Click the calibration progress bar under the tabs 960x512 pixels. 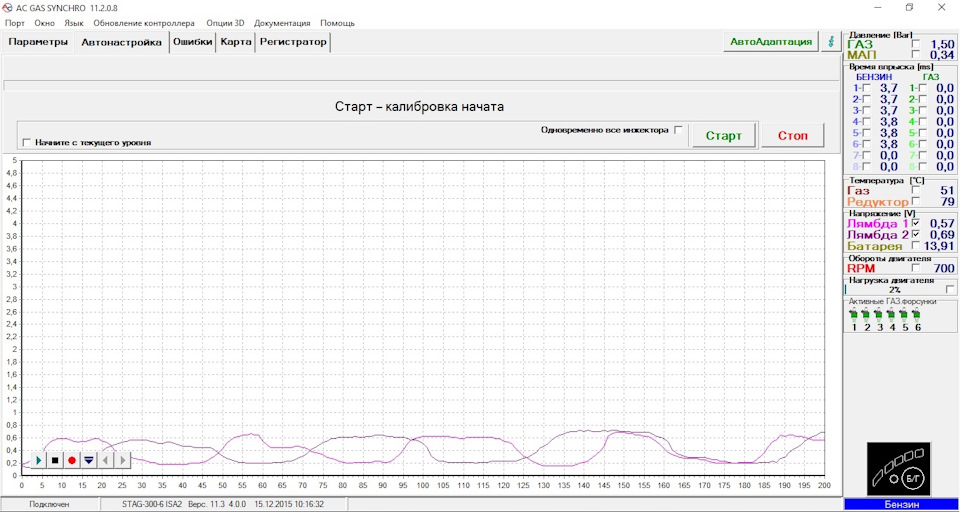pos(419,85)
